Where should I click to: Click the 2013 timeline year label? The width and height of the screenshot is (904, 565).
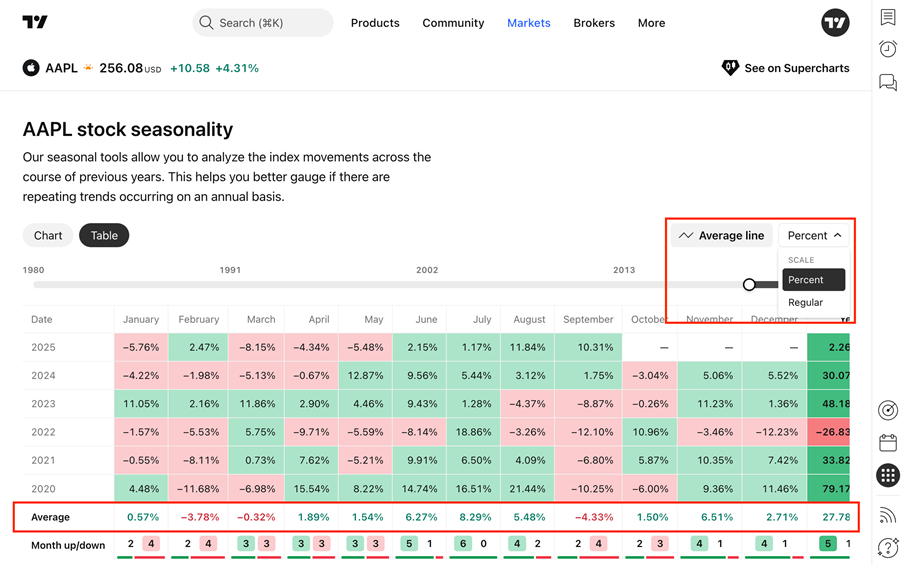(624, 270)
